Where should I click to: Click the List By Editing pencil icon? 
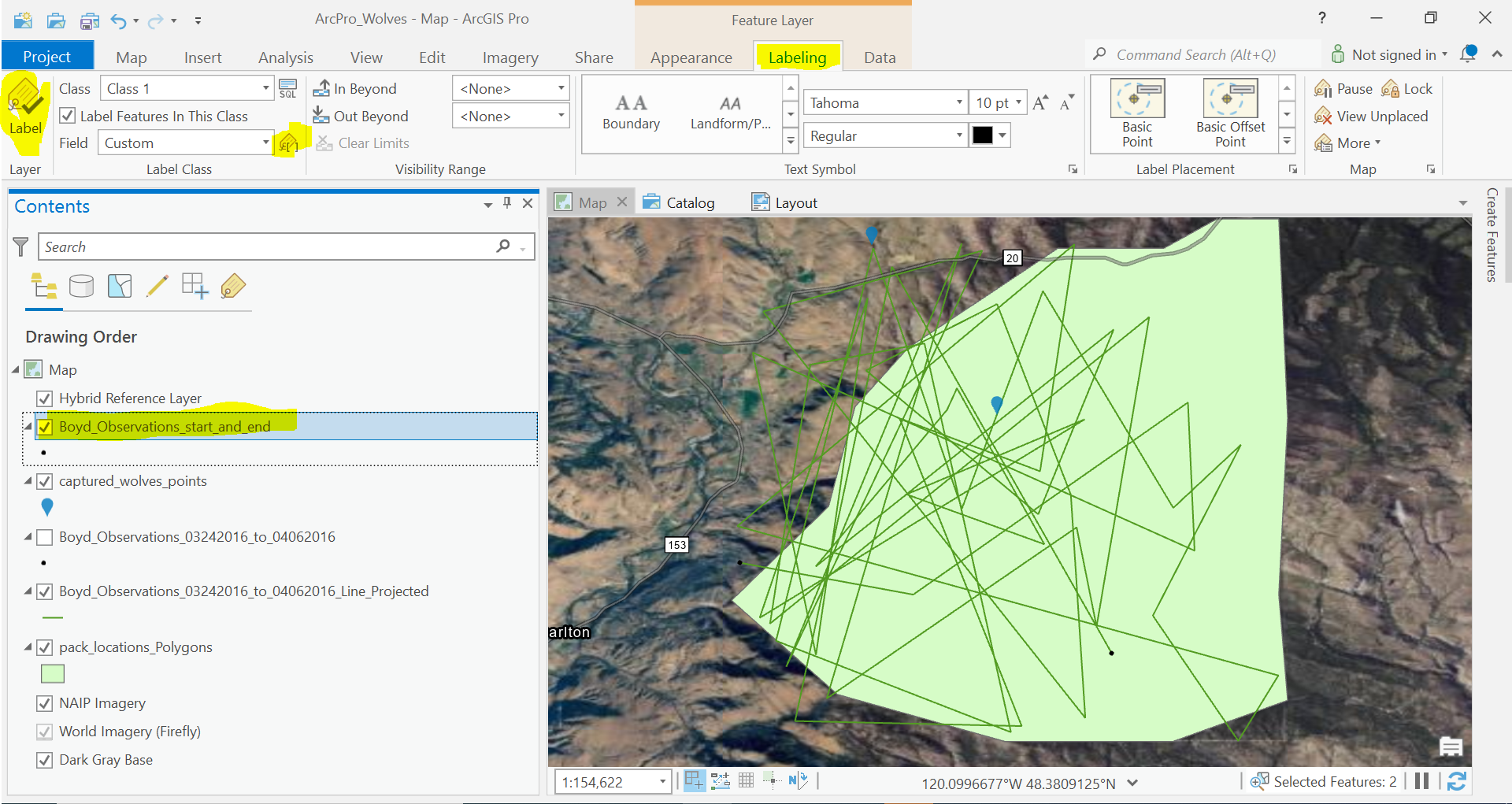[x=157, y=286]
